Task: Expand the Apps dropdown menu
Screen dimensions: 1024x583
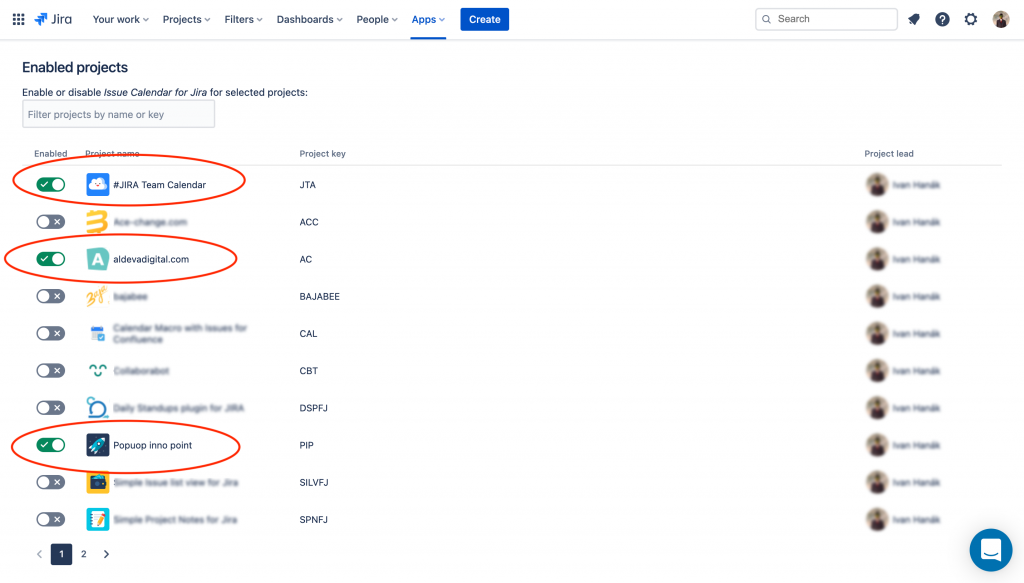Action: pyautogui.click(x=428, y=20)
